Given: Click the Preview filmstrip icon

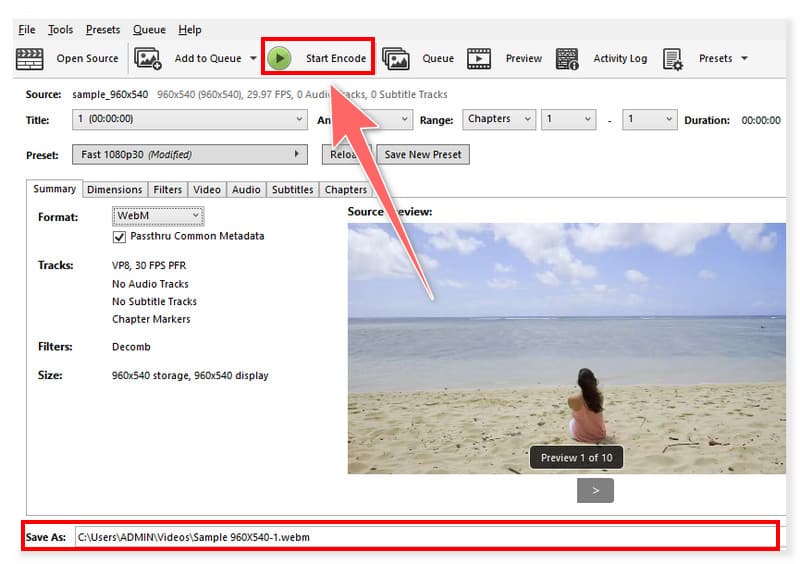Looking at the screenshot, I should 480,59.
